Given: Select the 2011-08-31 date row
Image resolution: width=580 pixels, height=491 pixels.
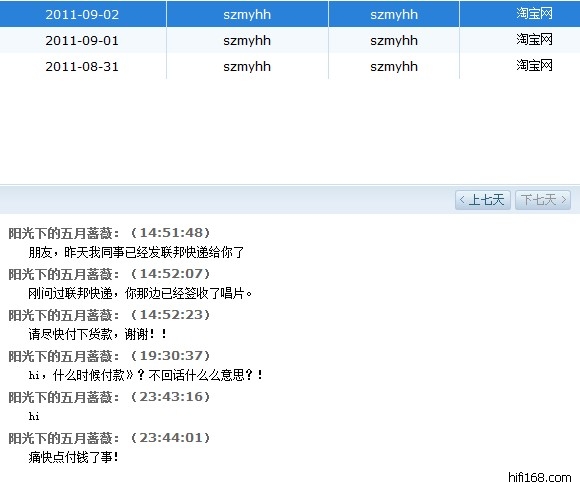Looking at the screenshot, I should pyautogui.click(x=290, y=66).
